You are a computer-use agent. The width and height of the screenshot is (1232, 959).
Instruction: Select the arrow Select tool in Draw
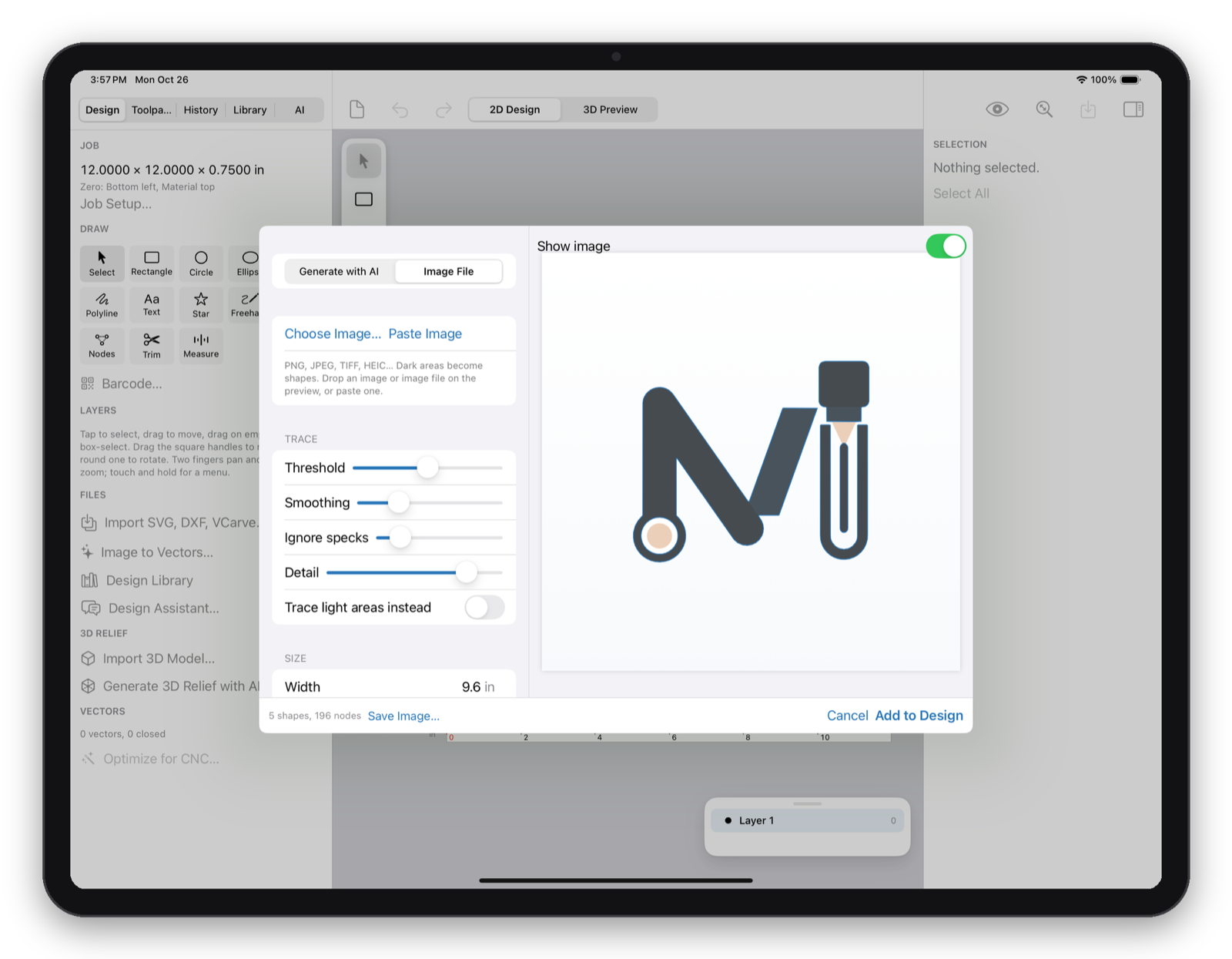(x=102, y=263)
